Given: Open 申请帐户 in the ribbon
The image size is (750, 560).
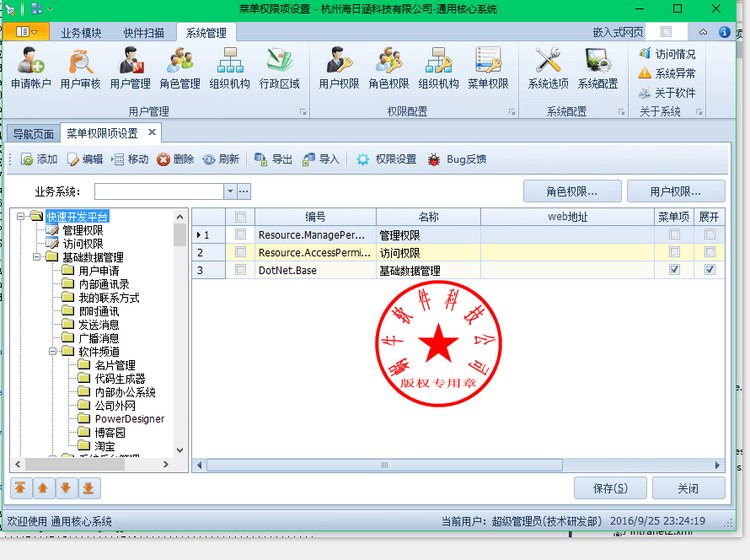Looking at the screenshot, I should (31, 68).
